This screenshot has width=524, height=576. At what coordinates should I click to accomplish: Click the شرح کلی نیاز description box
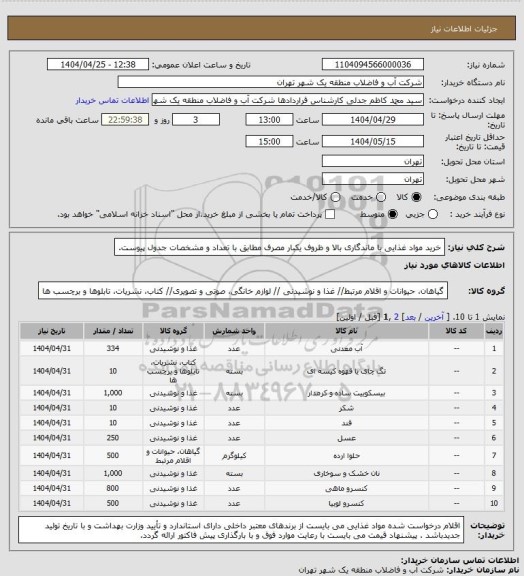tap(279, 247)
